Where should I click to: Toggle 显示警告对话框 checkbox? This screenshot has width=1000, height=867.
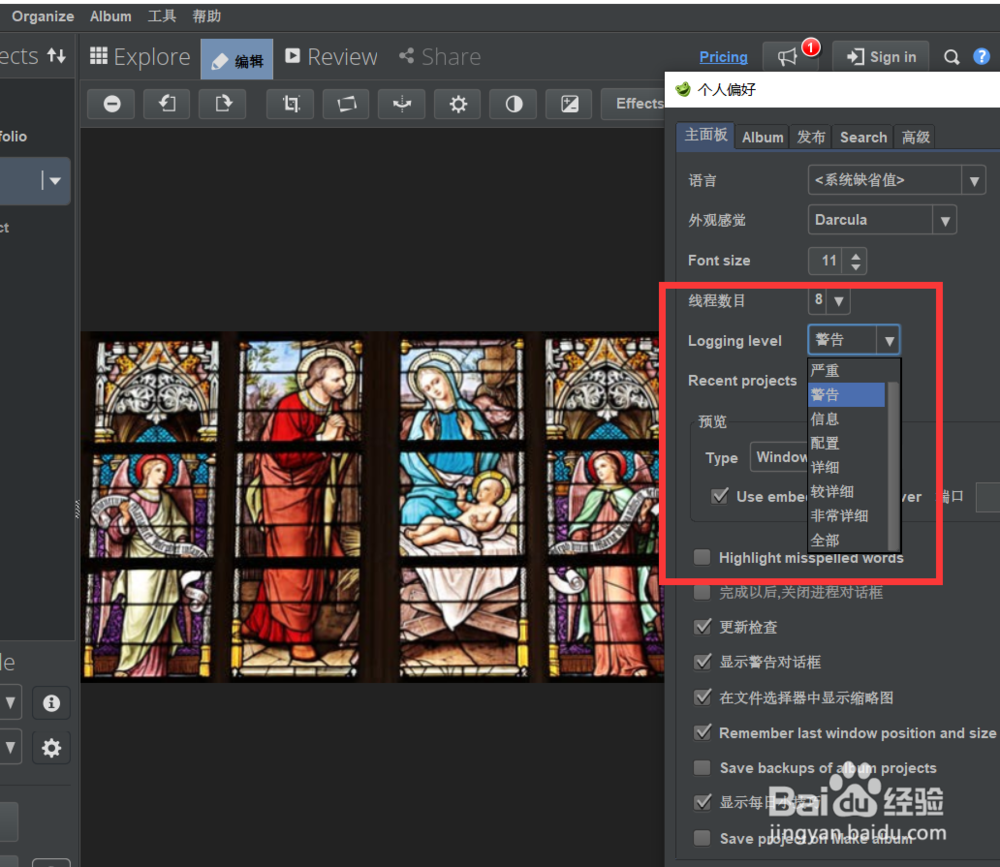point(702,662)
